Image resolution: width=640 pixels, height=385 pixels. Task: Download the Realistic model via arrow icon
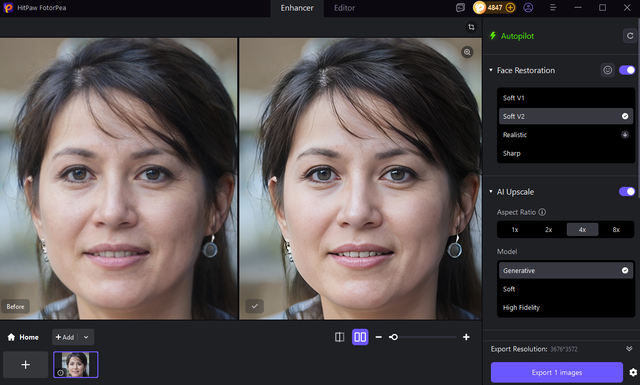coord(625,134)
